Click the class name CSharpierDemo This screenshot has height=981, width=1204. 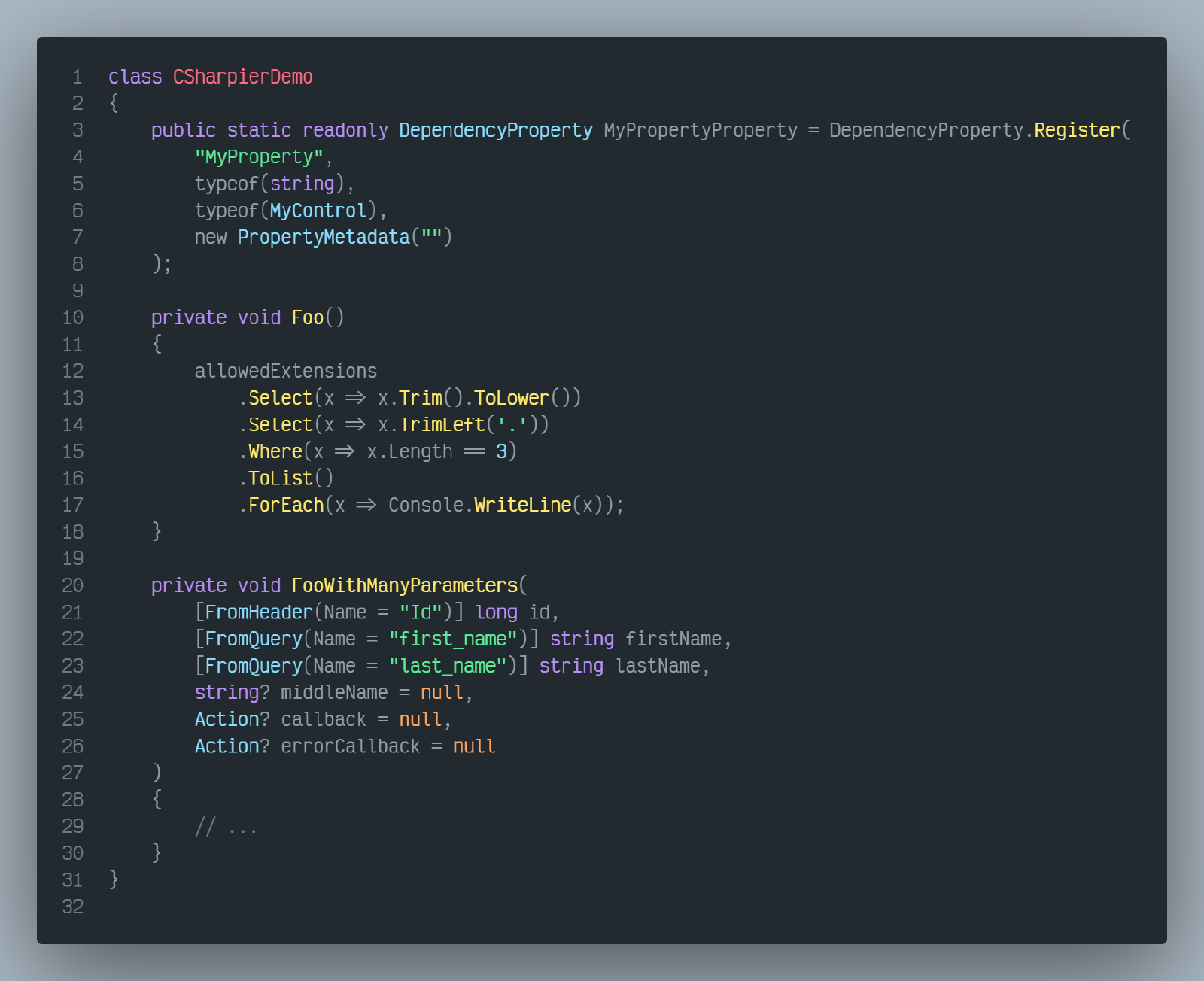(x=243, y=77)
